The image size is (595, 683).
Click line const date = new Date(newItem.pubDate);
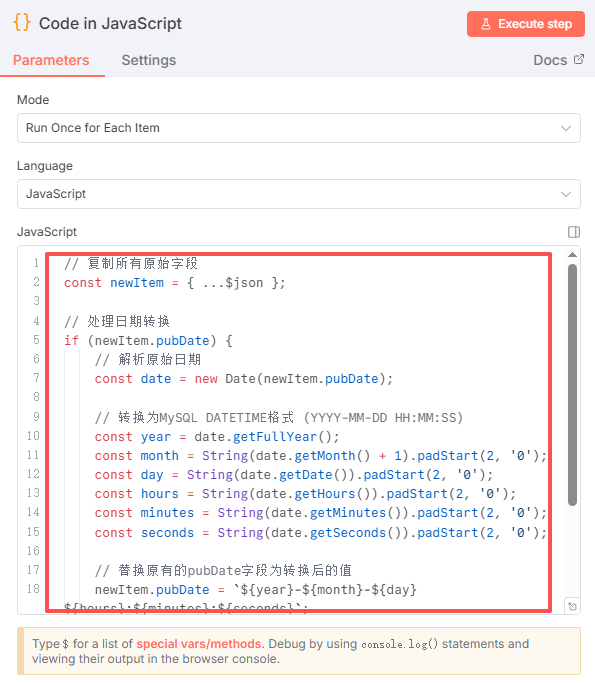[243, 379]
